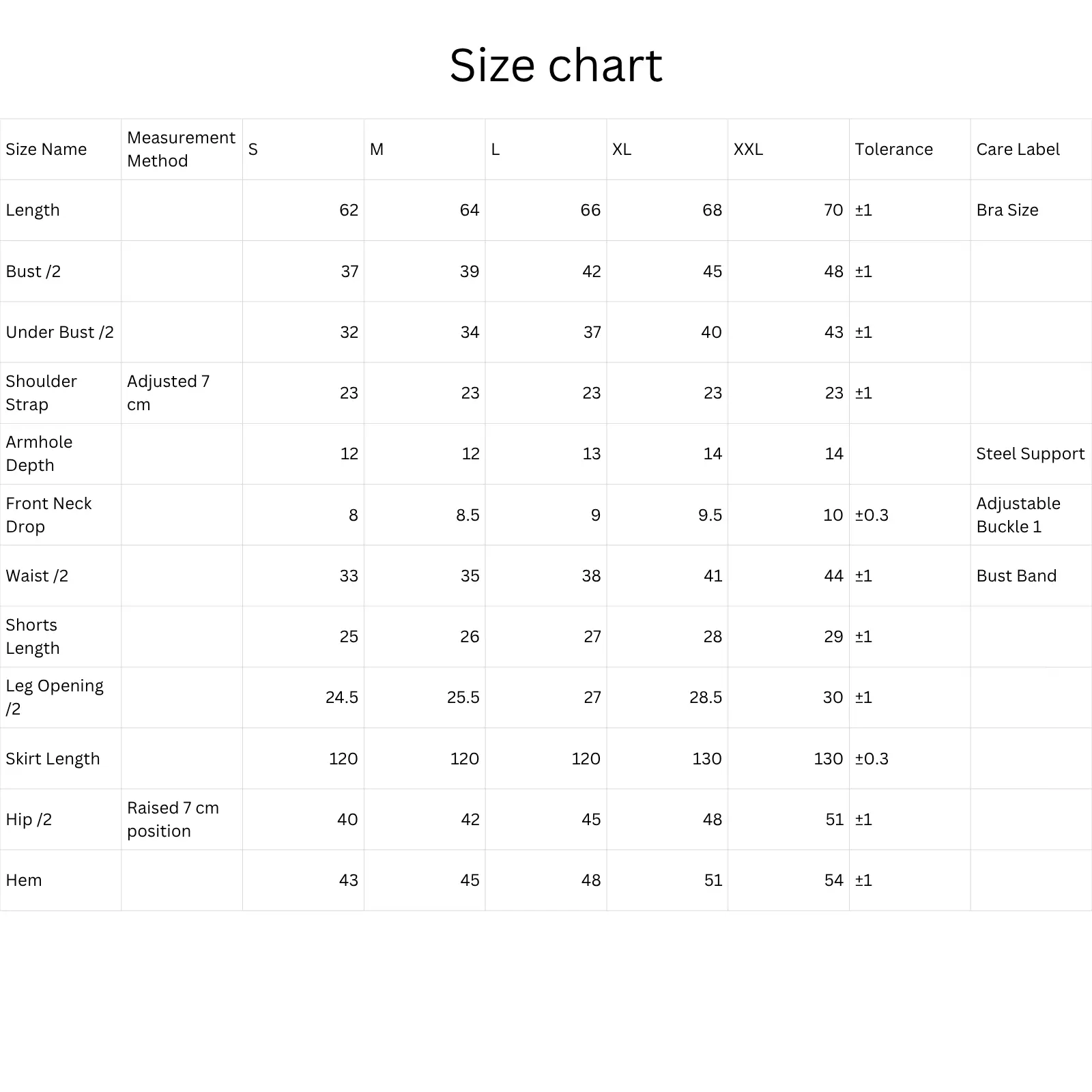
Task: Click the Leg Opening /2 row label
Action: point(55,698)
